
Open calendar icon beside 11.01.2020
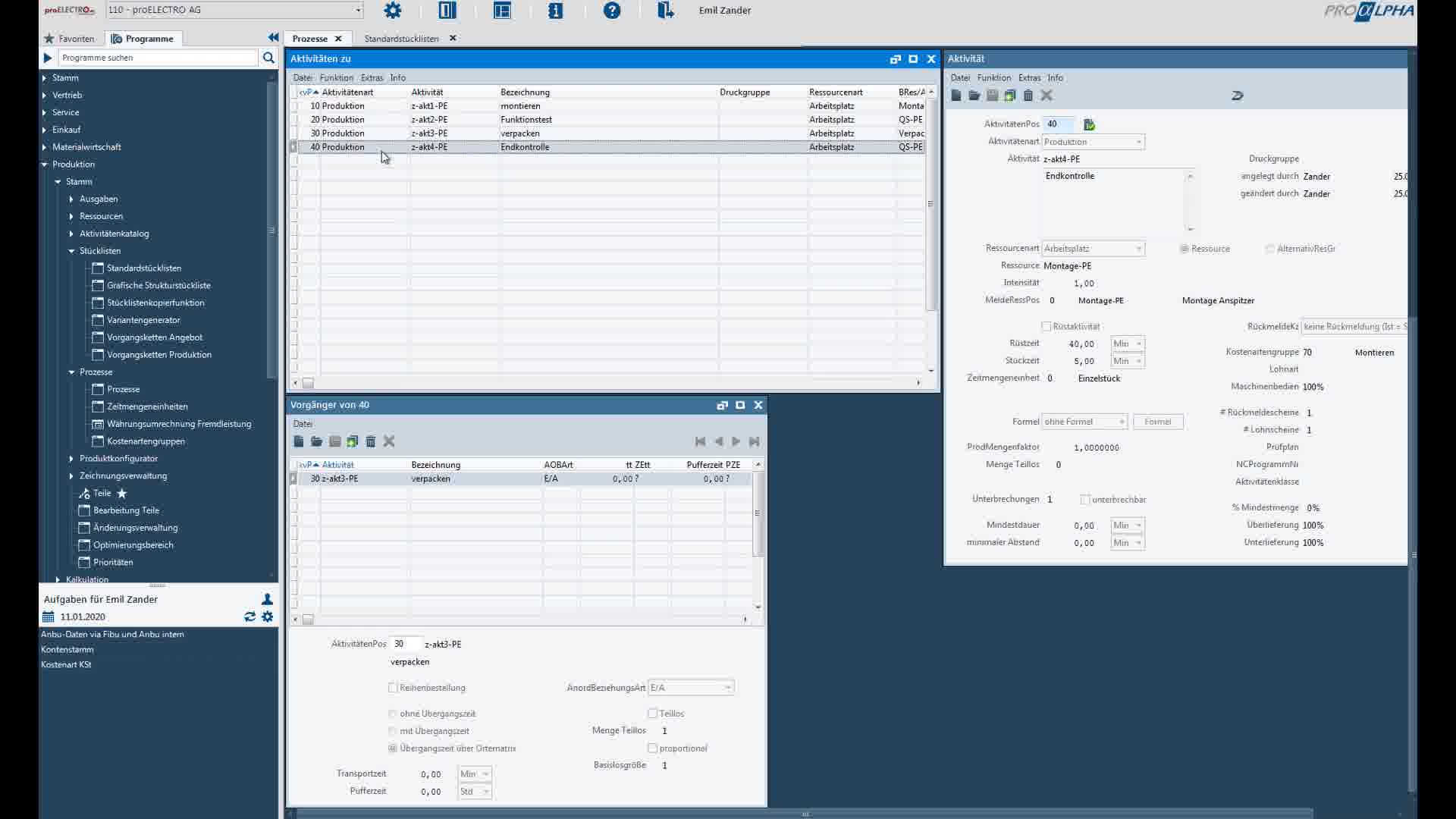coord(49,617)
